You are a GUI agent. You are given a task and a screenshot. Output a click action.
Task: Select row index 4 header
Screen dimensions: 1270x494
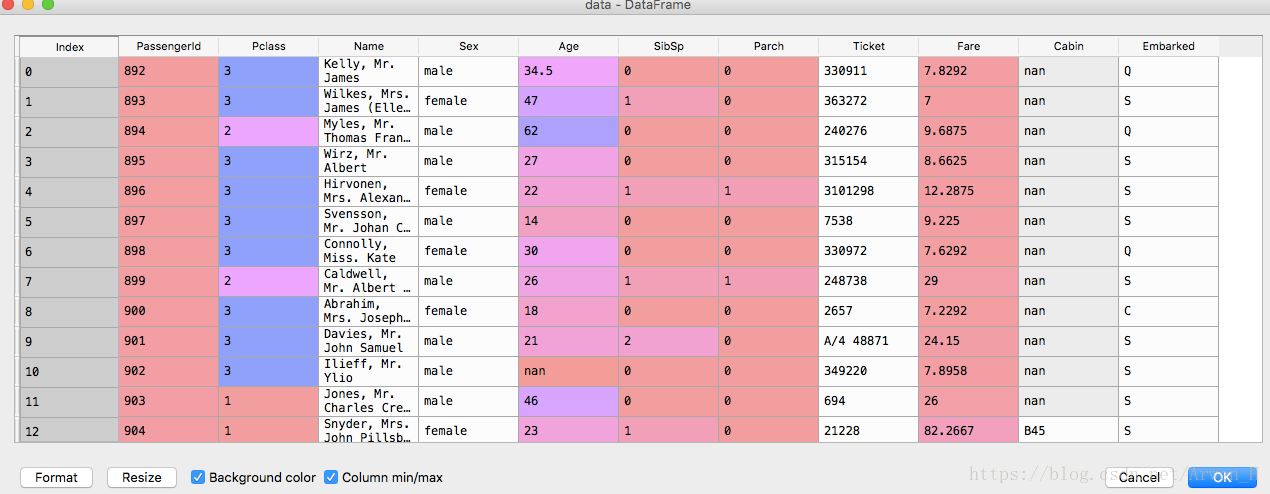tap(69, 191)
